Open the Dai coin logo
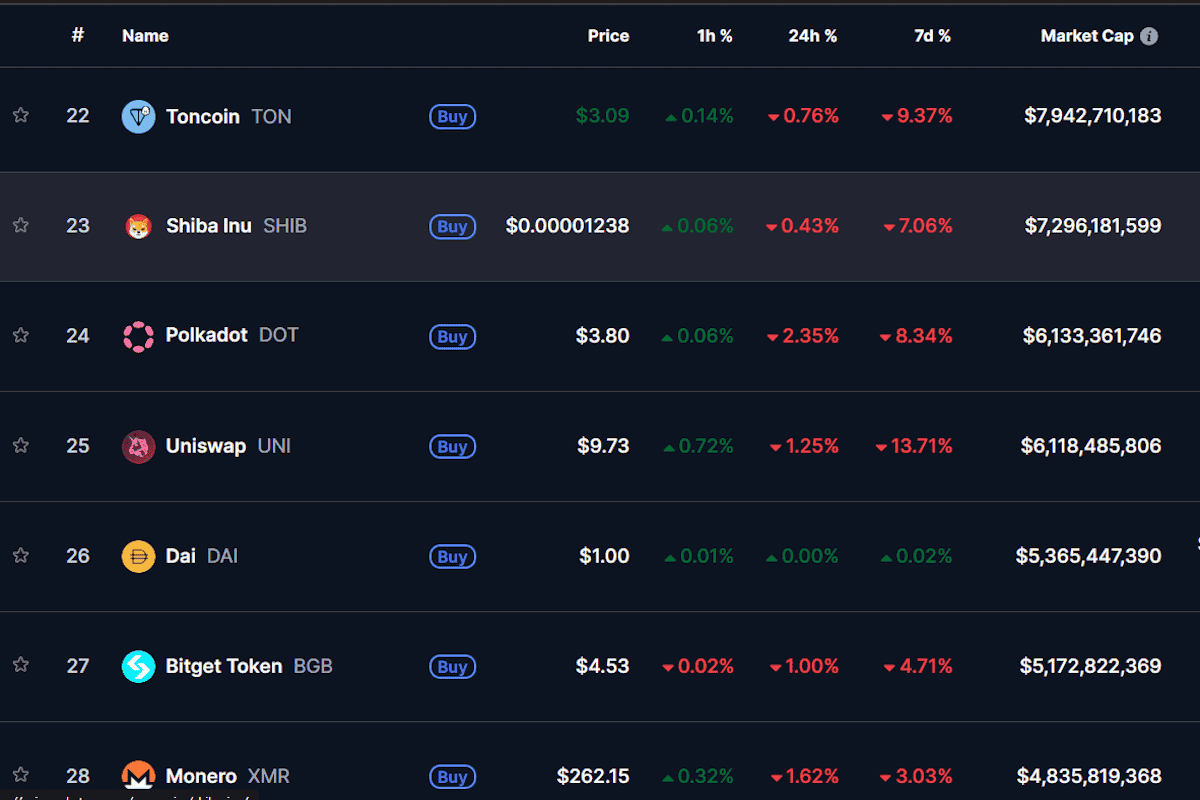Screen dimensions: 1200x800 tap(138, 557)
